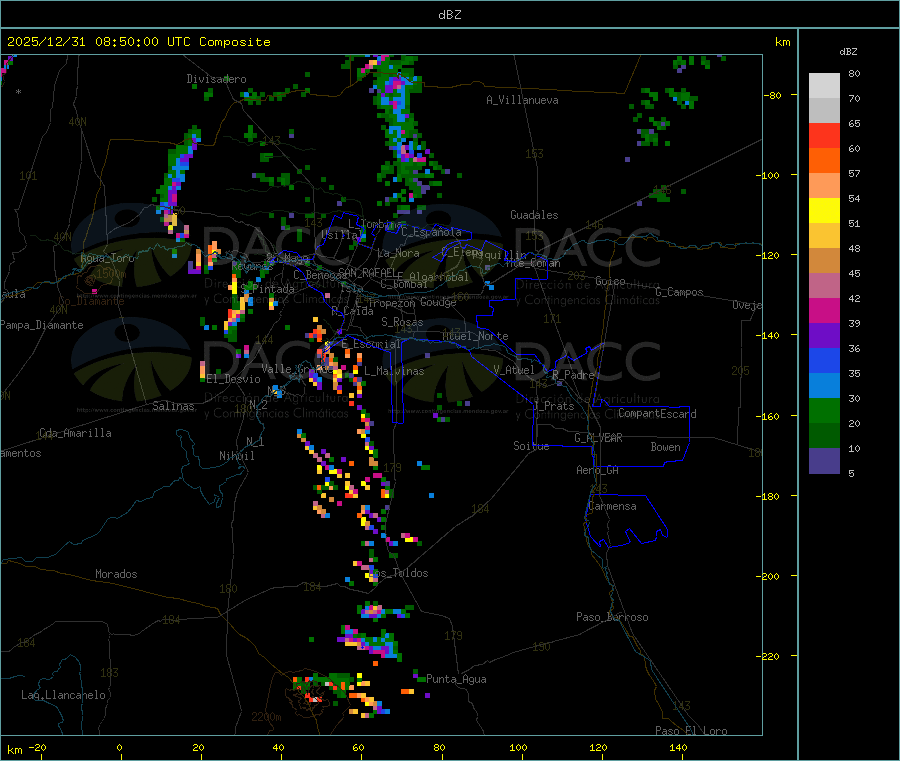Viewport: 900px width, 761px height.
Task: Select the yellow 51-54 dBZ legend swatch
Action: tap(824, 211)
